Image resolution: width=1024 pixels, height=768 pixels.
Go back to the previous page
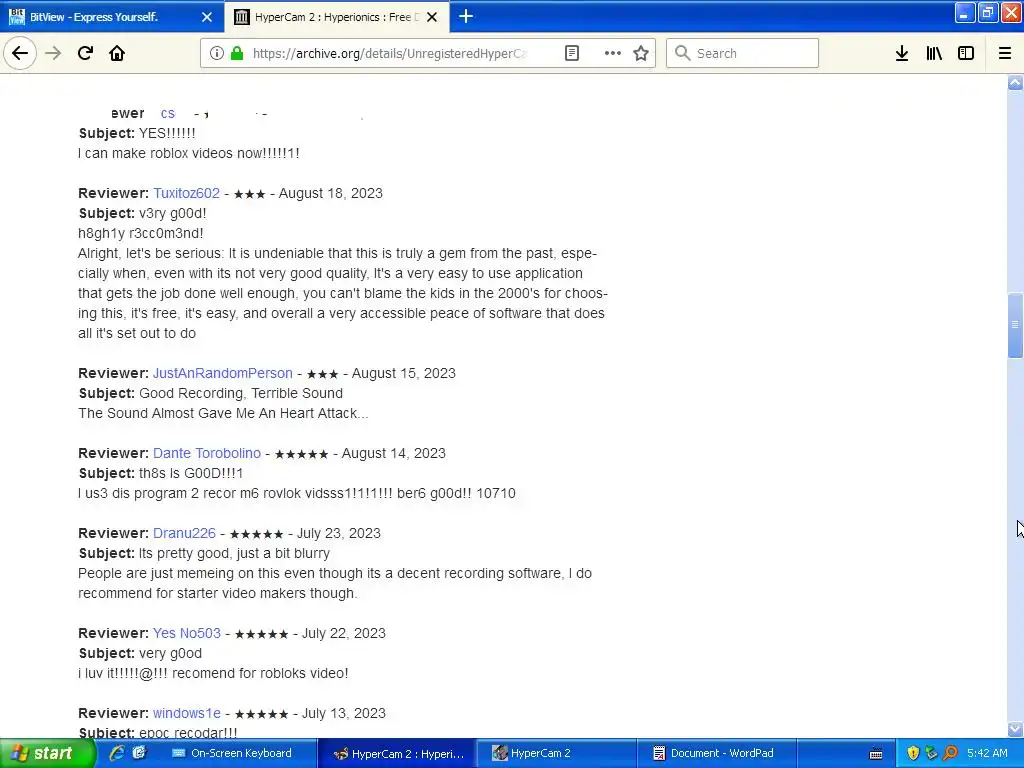(20, 53)
